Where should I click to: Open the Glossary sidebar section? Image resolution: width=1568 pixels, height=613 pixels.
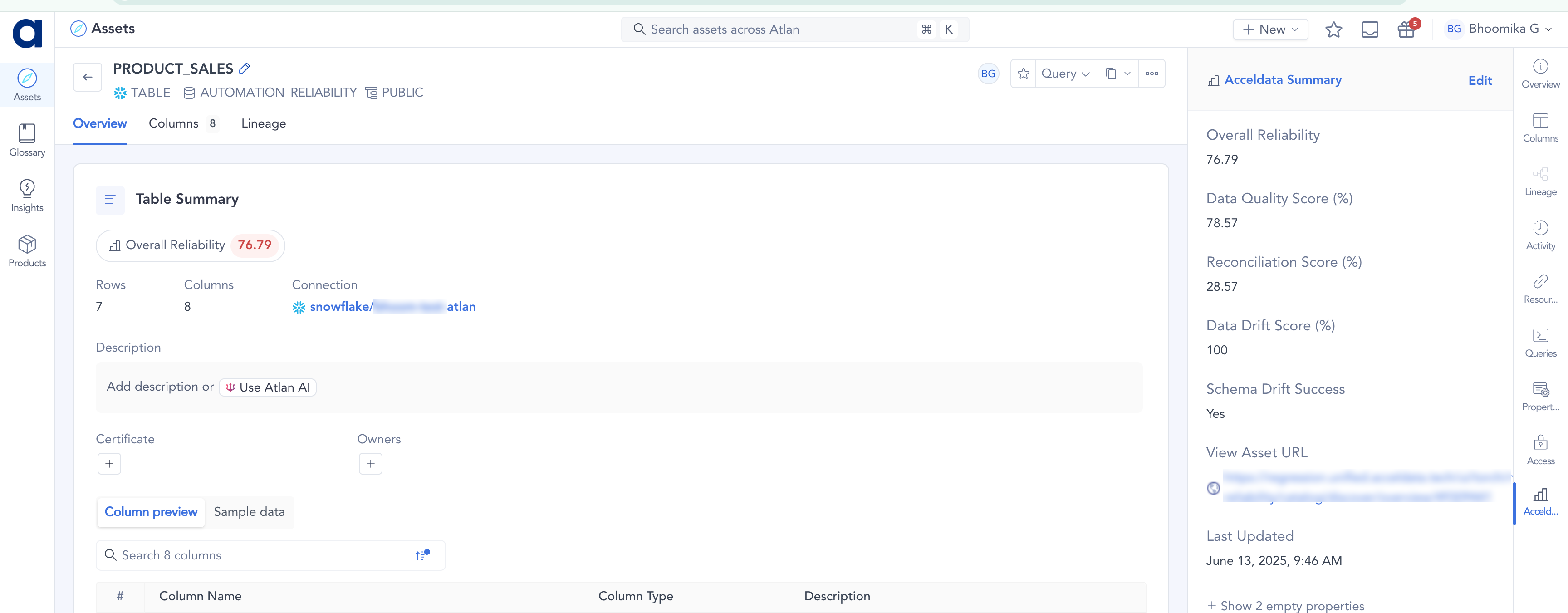27,141
